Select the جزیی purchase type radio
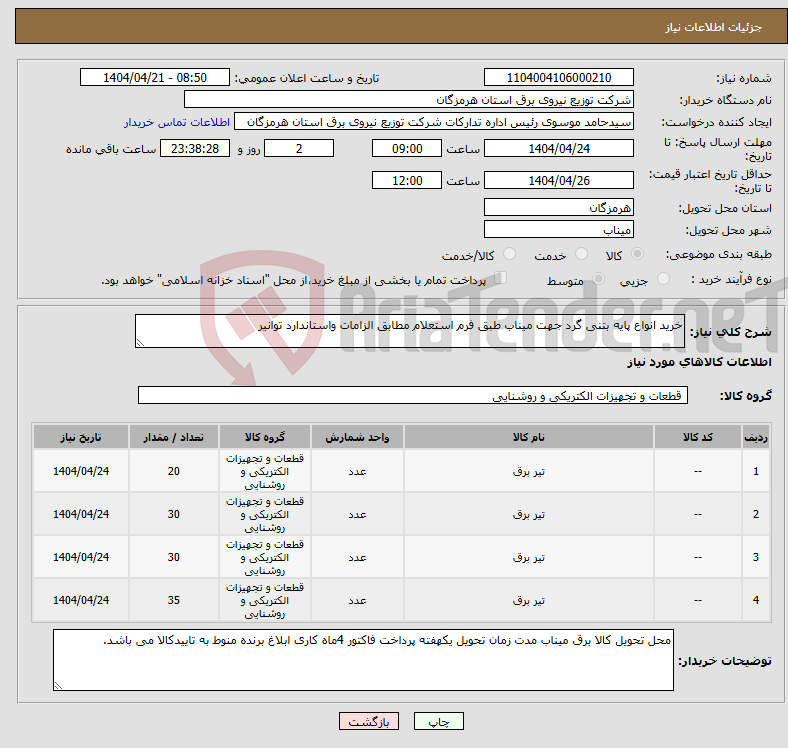Image resolution: width=788 pixels, height=748 pixels. [x=663, y=278]
